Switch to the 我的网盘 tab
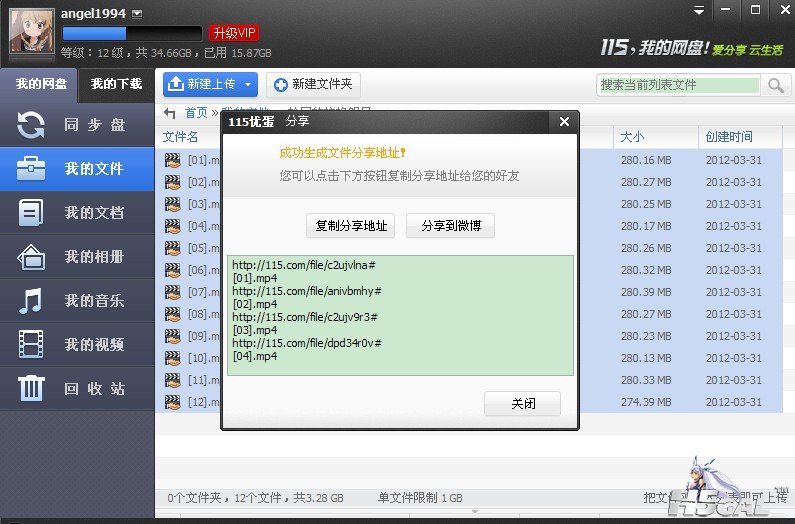 40,84
